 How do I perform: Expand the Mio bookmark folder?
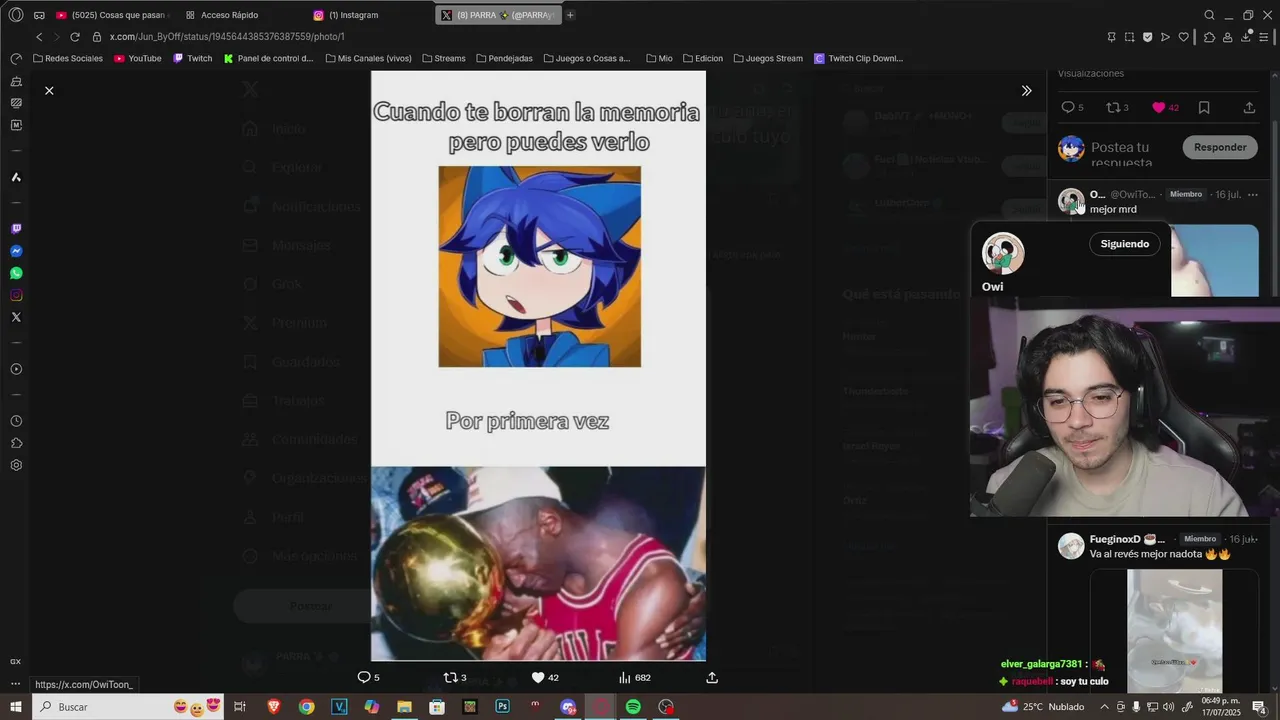tap(659, 59)
